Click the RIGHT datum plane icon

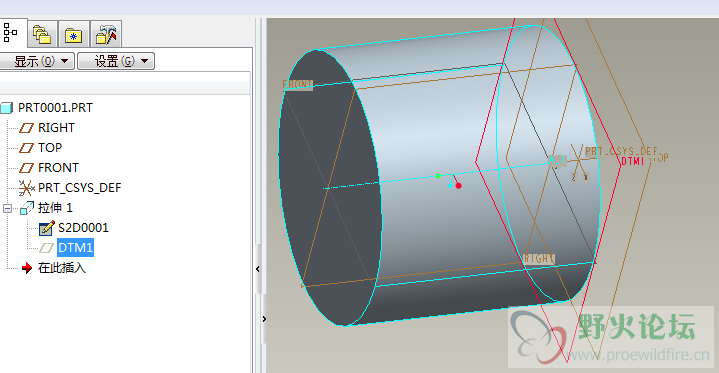27,128
